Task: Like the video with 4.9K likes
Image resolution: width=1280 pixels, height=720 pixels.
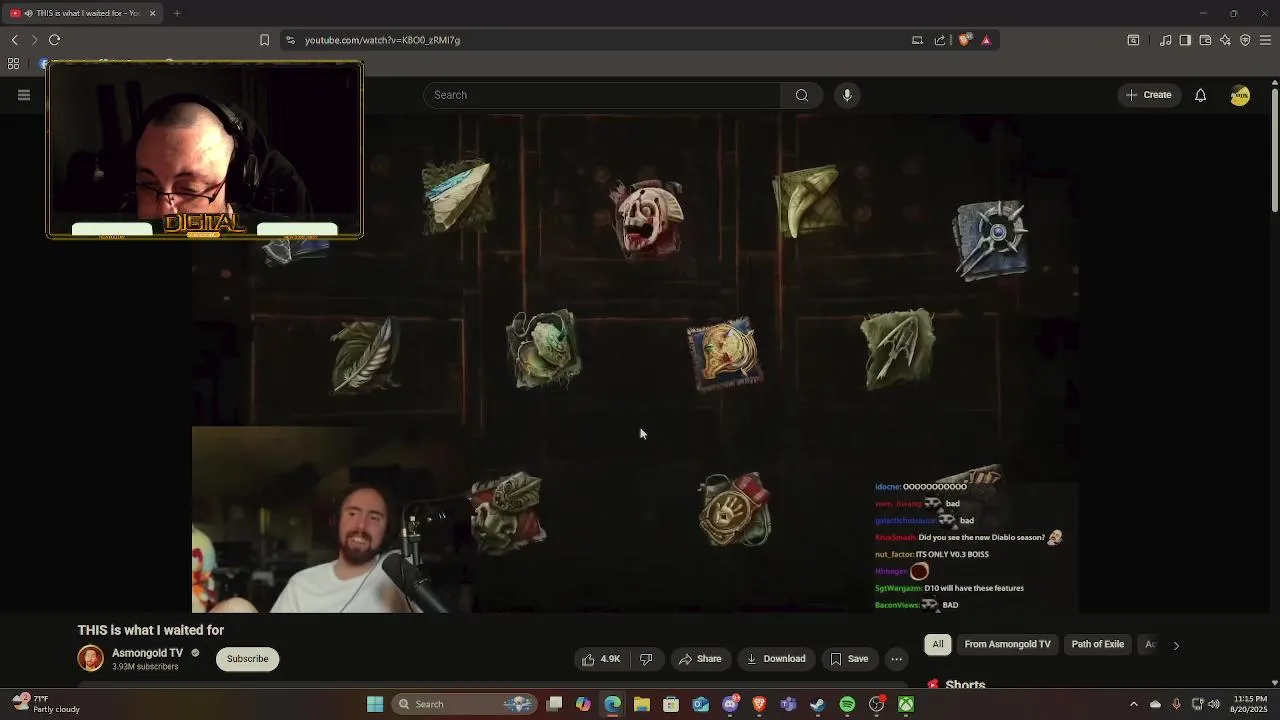Action: 601,659
